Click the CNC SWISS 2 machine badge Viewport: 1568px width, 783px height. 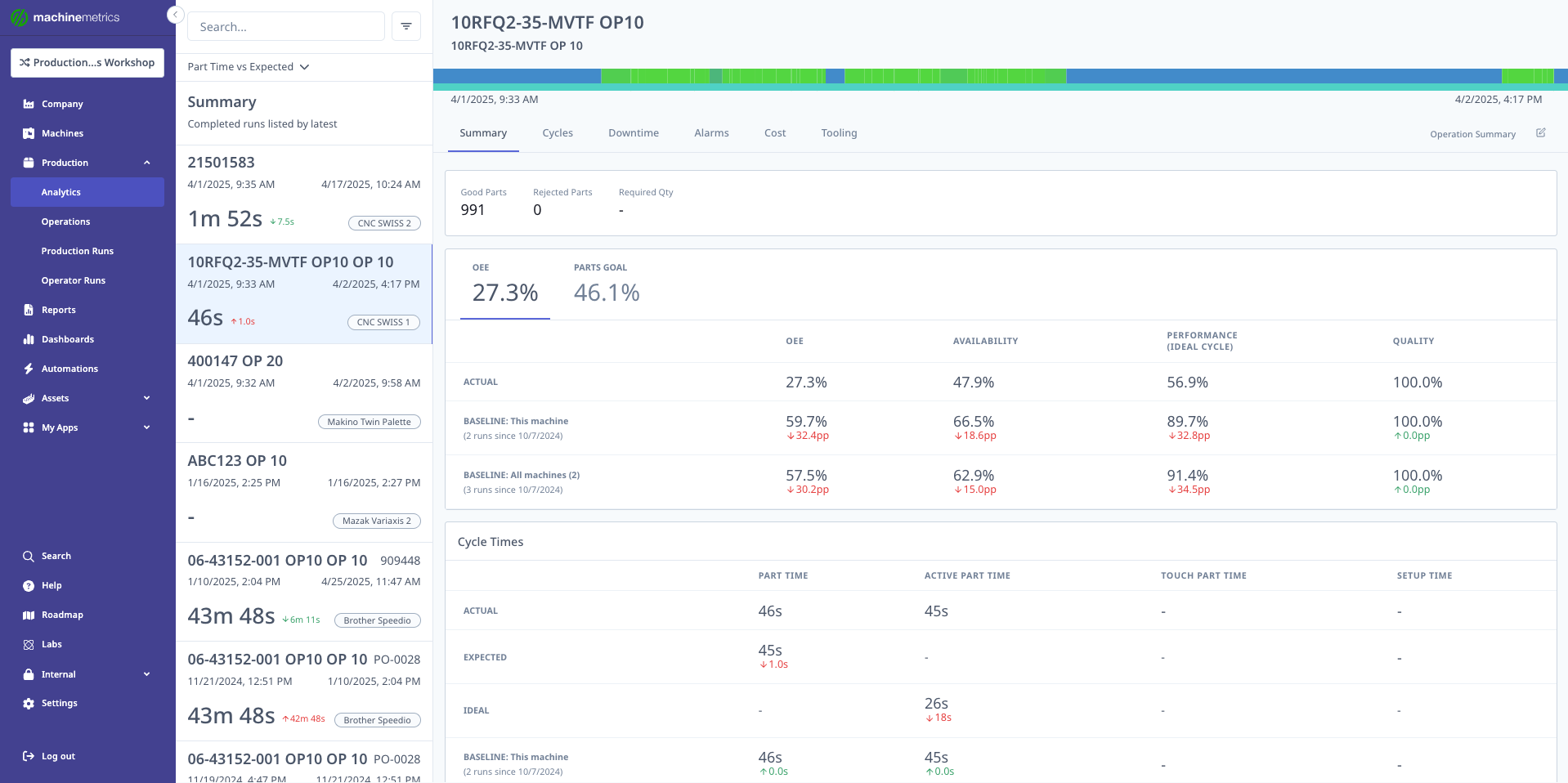[384, 223]
